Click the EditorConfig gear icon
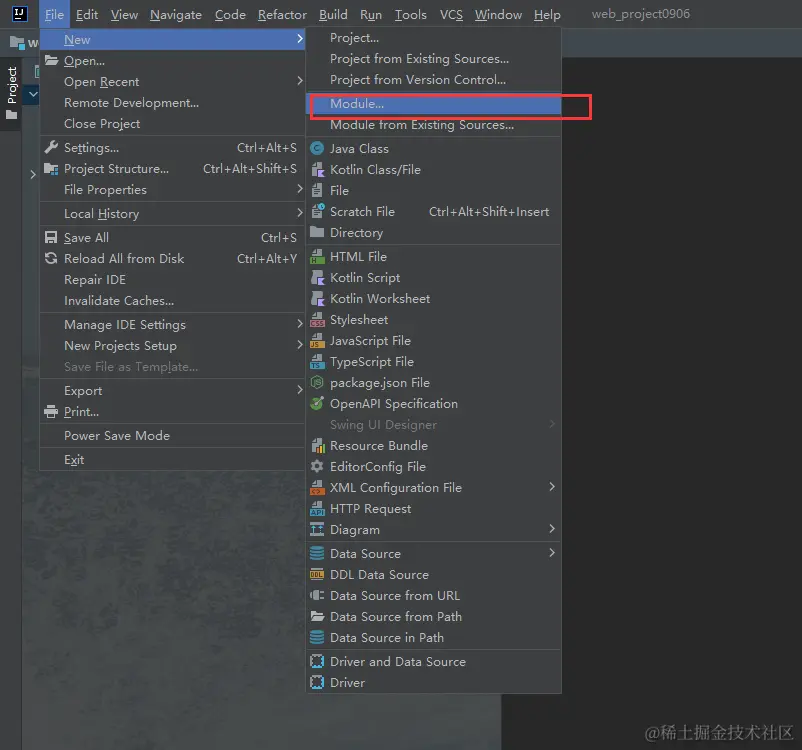The image size is (802, 750). (317, 466)
